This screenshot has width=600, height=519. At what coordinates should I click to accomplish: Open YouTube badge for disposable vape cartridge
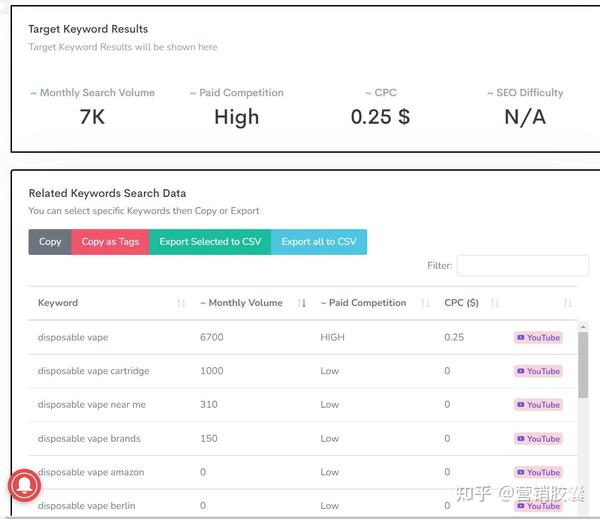pyautogui.click(x=538, y=371)
